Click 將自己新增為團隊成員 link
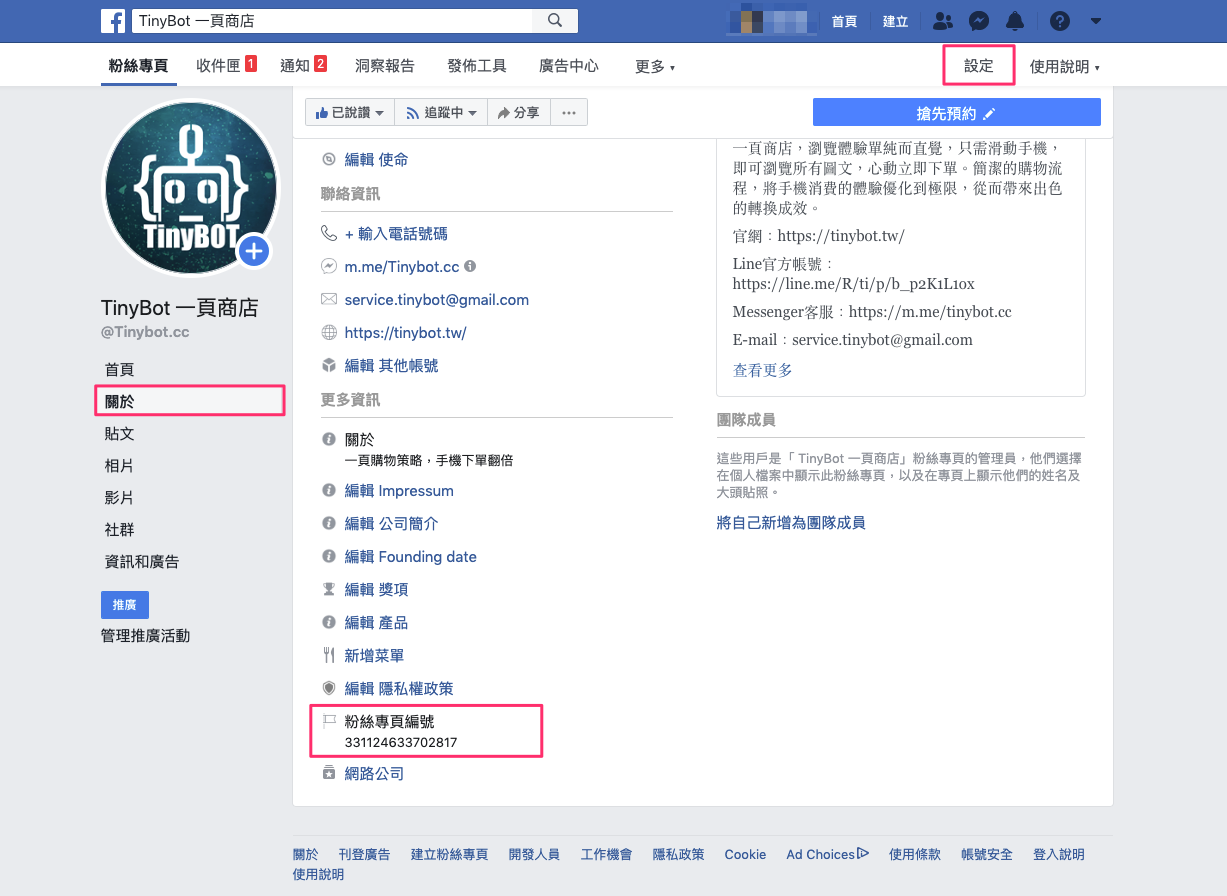 (791, 522)
